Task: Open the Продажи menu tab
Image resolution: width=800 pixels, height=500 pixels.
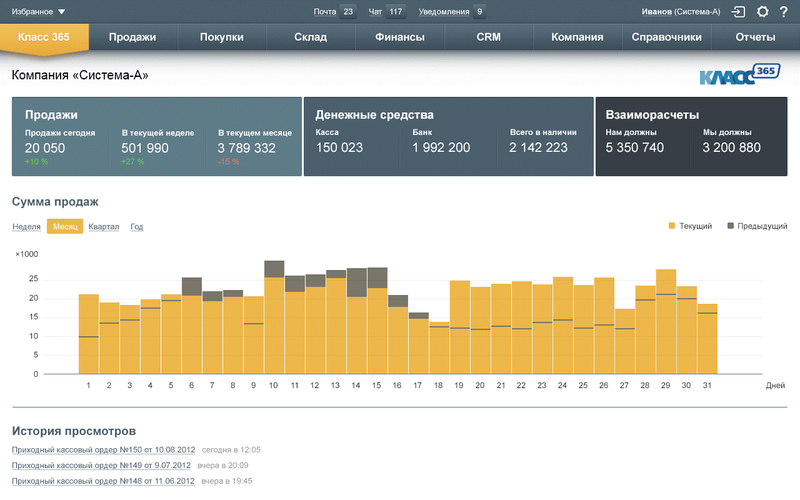Action: 132,37
